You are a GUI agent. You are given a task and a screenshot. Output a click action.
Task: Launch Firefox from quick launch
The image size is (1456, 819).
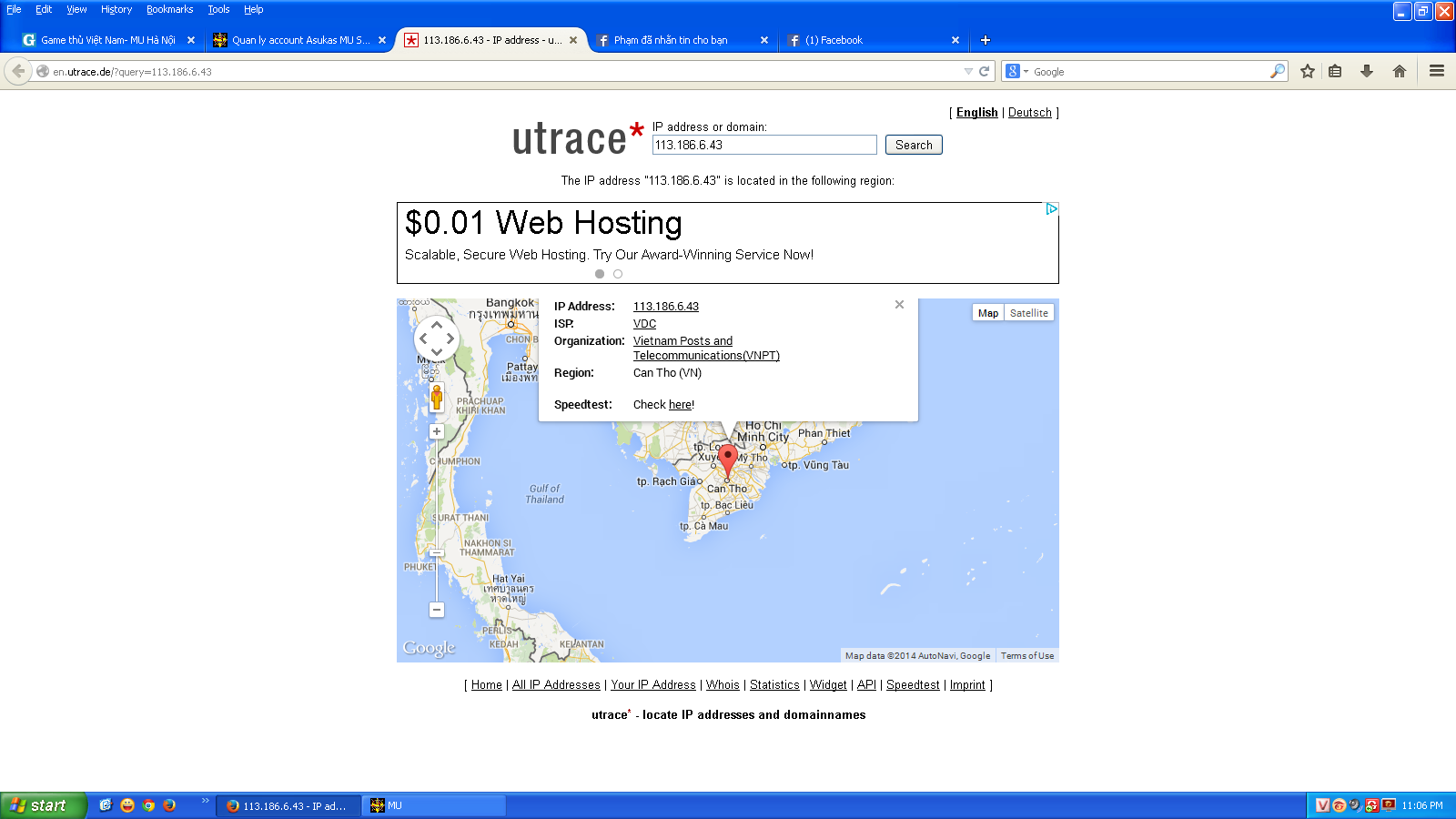[169, 805]
